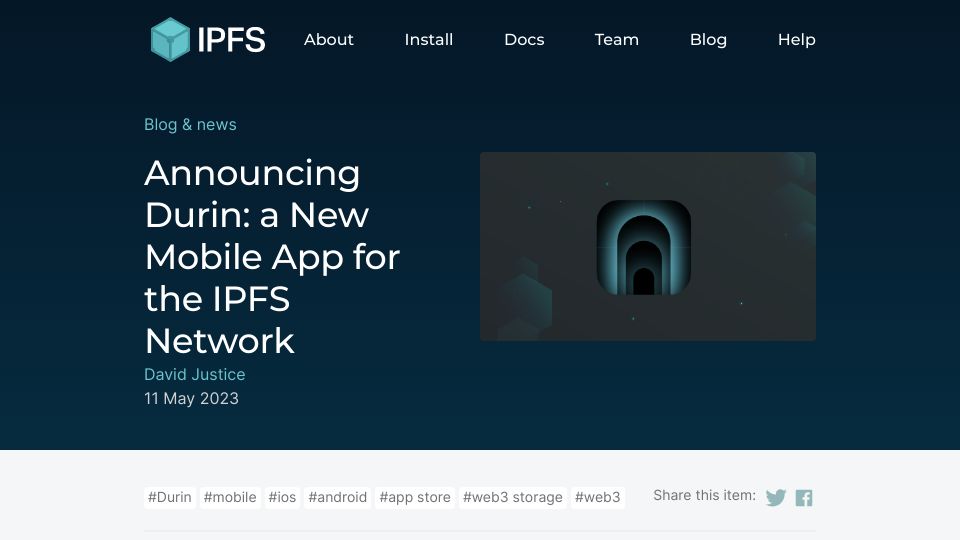The width and height of the screenshot is (960, 540).
Task: Share this item on Facebook
Action: click(x=804, y=498)
